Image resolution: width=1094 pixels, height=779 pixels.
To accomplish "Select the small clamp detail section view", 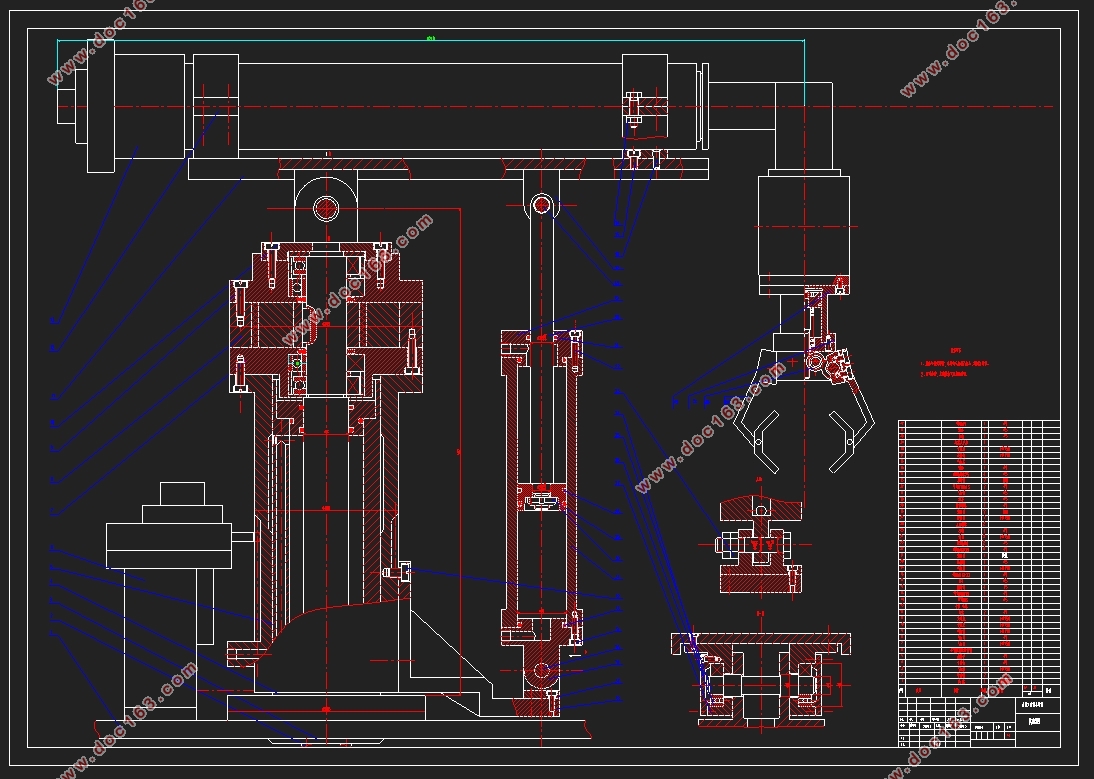I will (x=760, y=545).
